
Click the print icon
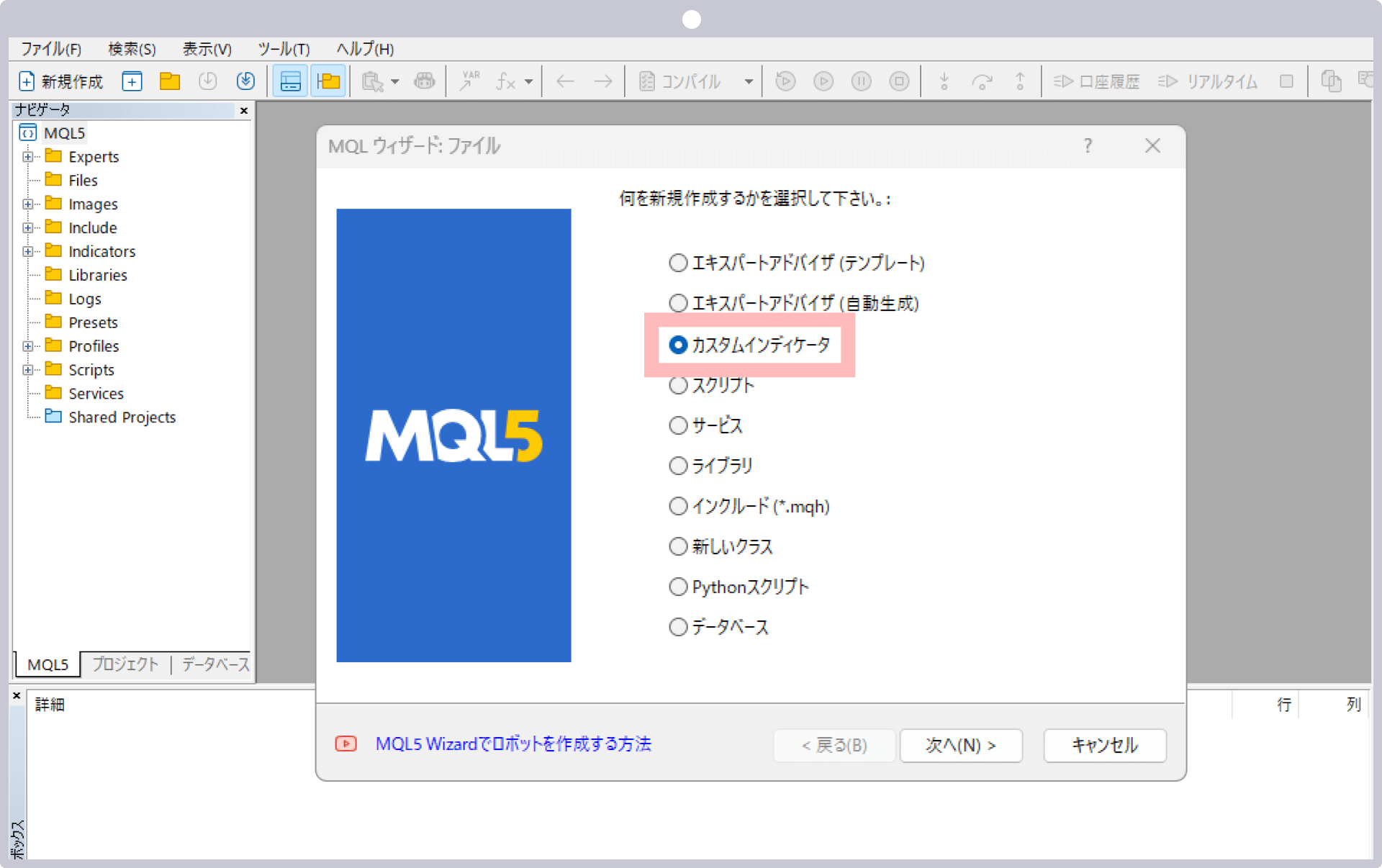coord(425,81)
